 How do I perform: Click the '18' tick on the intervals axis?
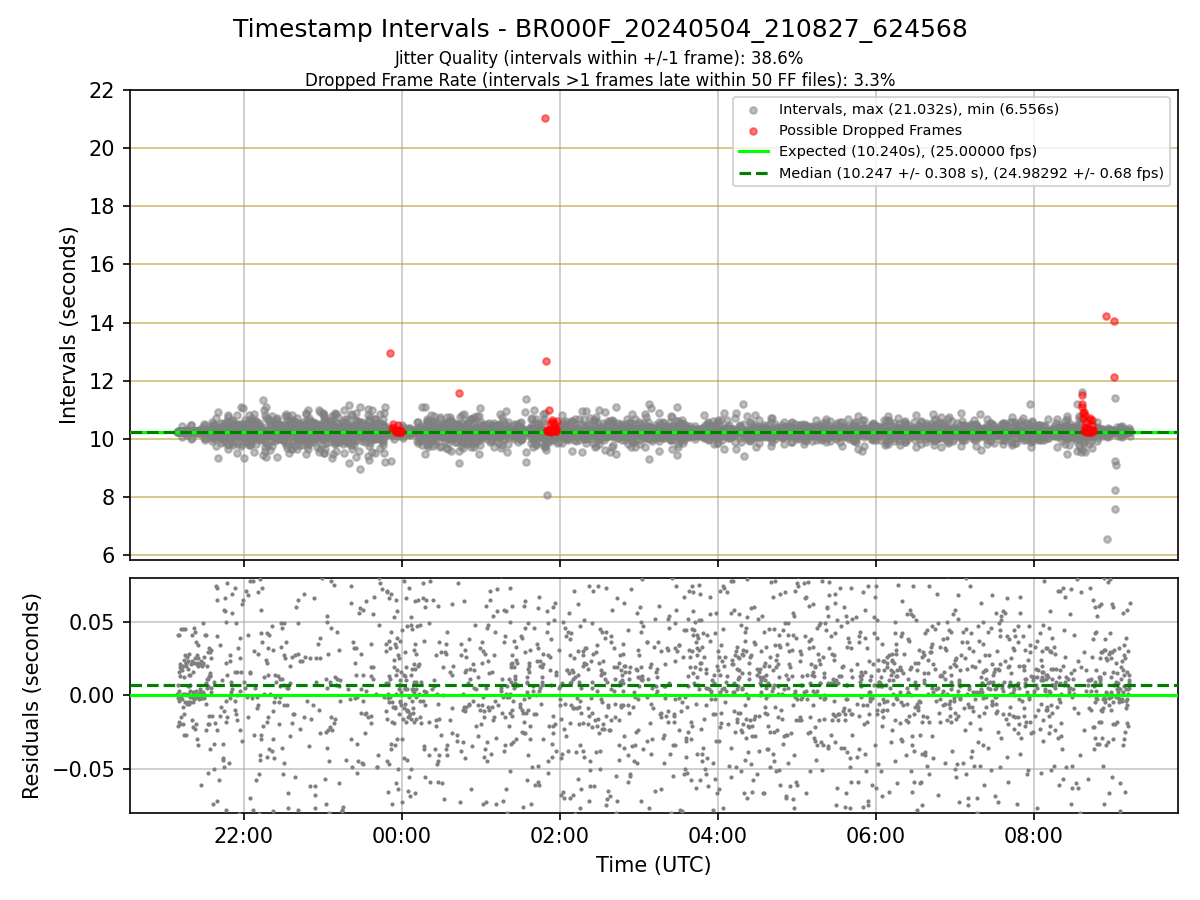[x=102, y=206]
